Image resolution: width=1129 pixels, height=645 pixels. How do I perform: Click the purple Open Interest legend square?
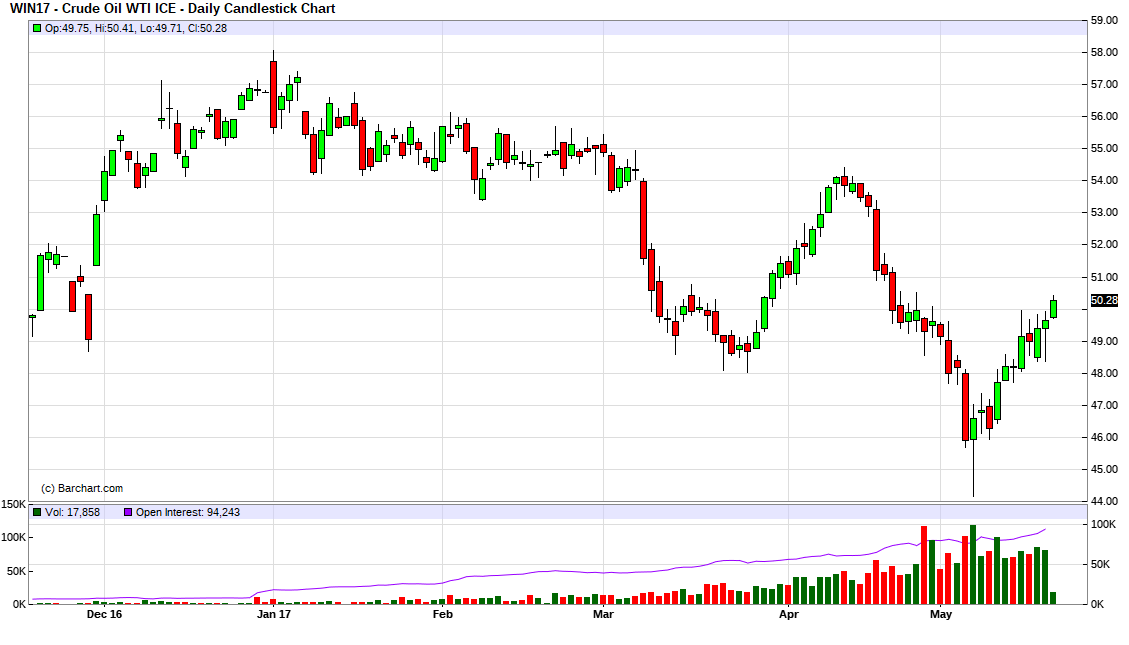(x=127, y=512)
